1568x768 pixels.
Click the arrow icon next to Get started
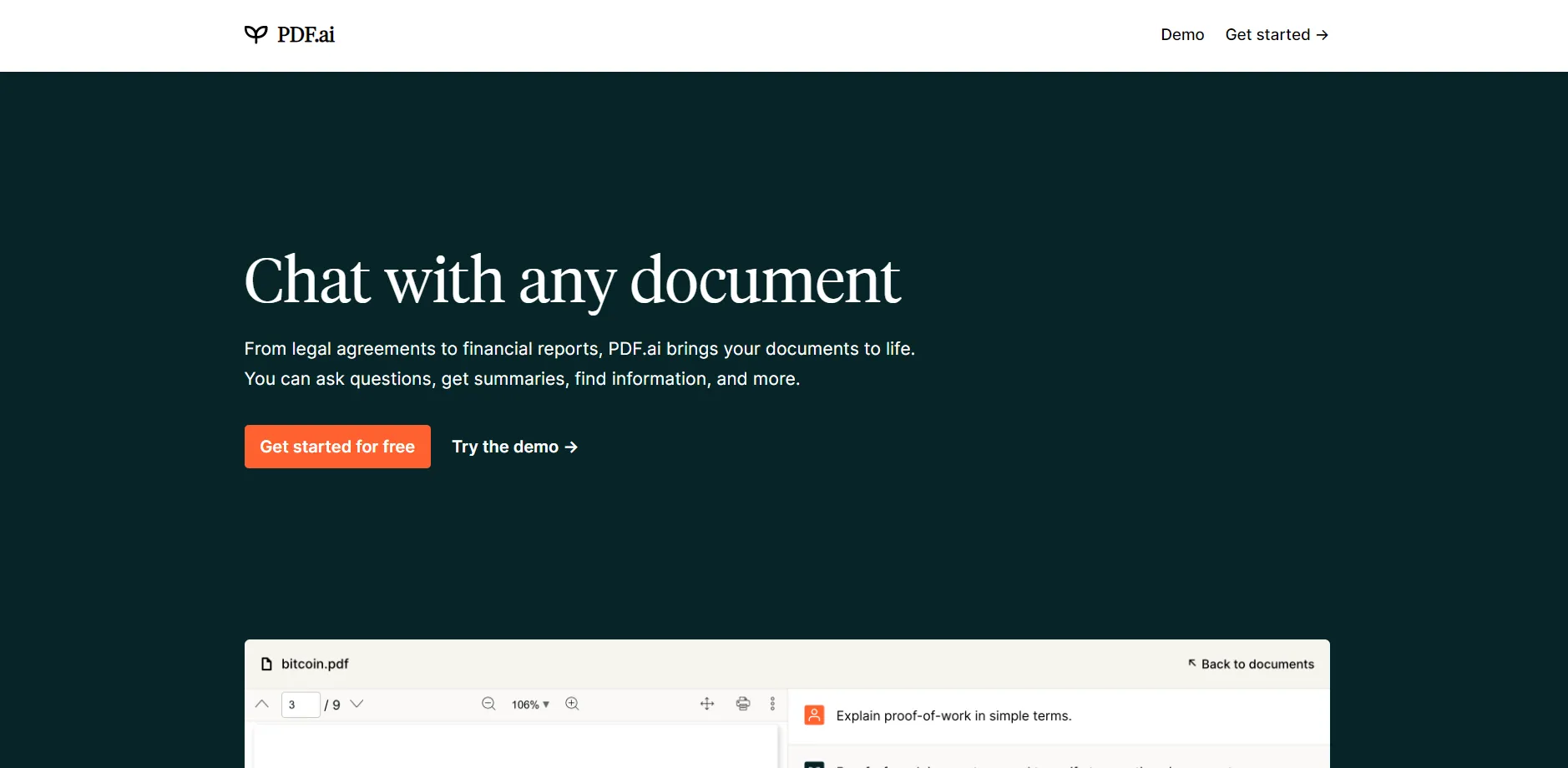point(1323,34)
